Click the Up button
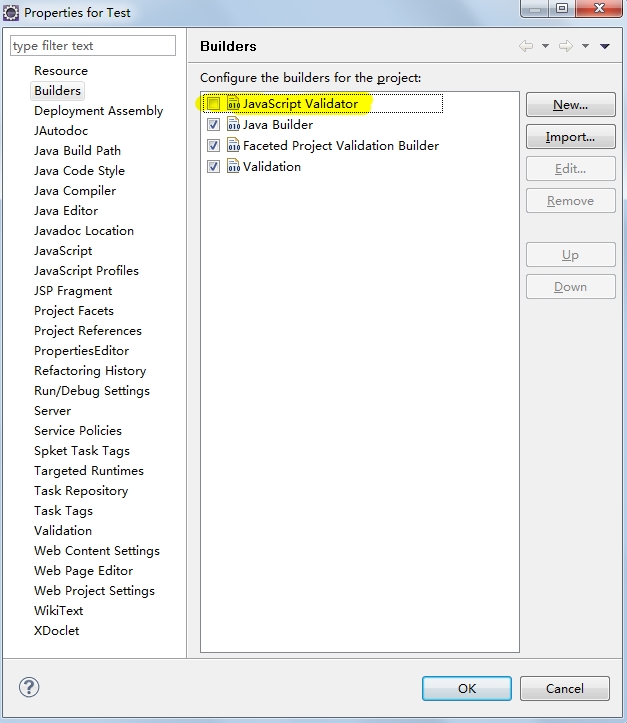 [x=571, y=255]
